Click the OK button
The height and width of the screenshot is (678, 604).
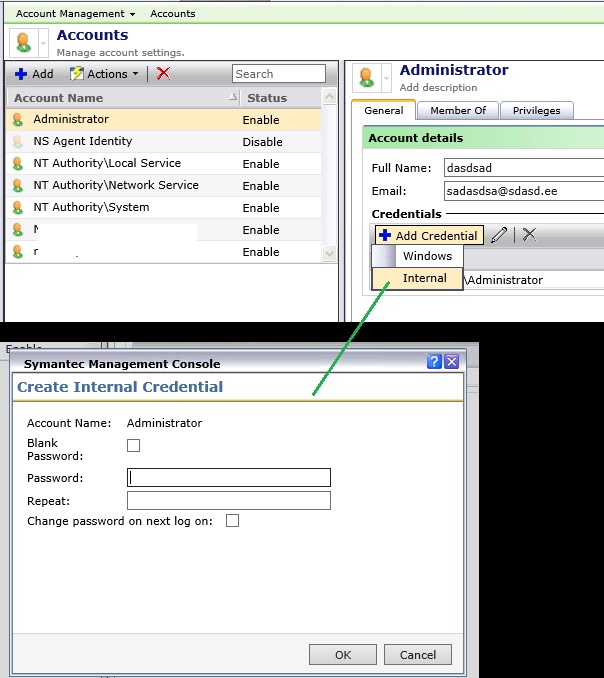click(343, 655)
